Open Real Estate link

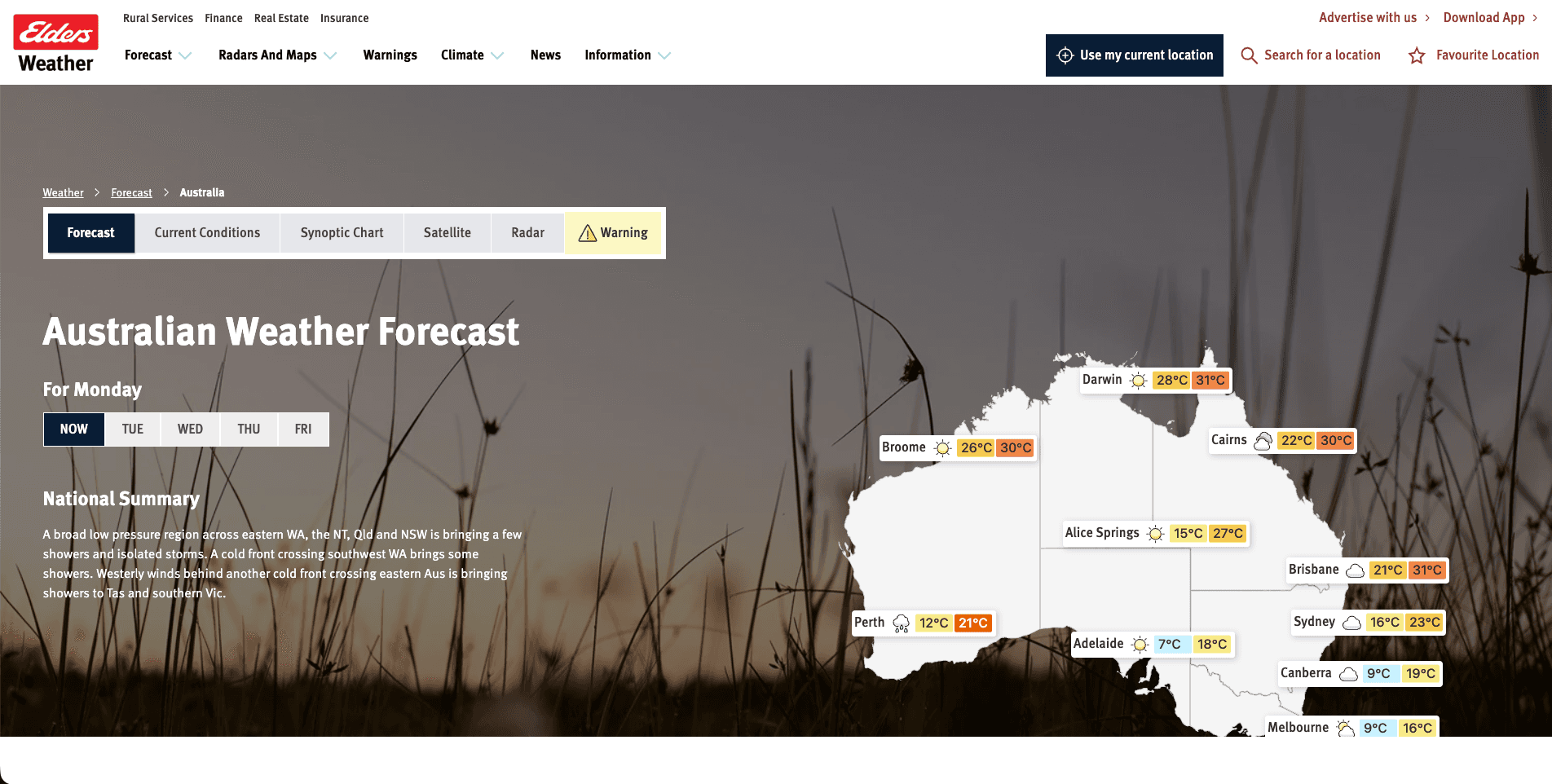coord(281,18)
